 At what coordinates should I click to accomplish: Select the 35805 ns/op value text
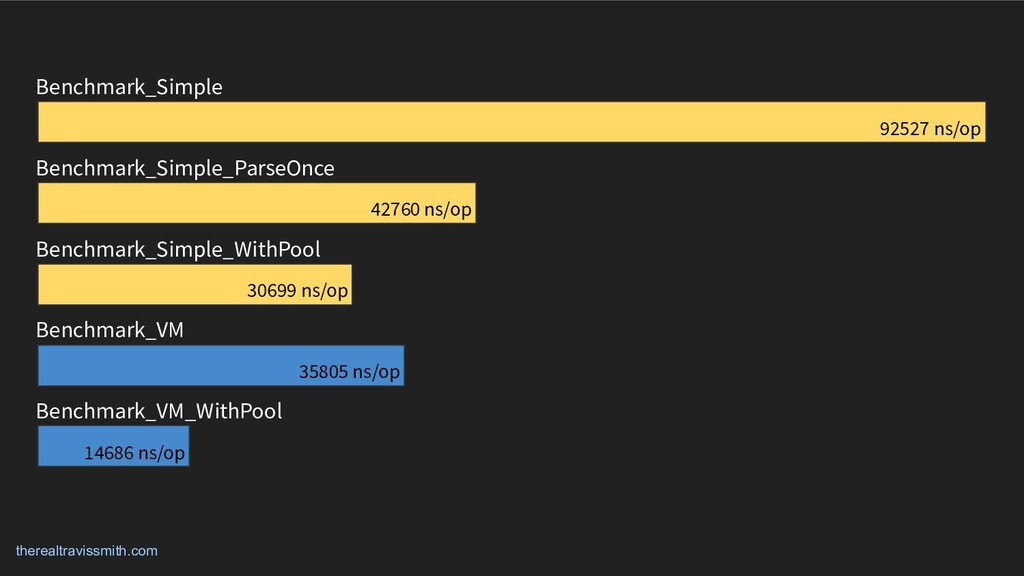click(x=349, y=372)
